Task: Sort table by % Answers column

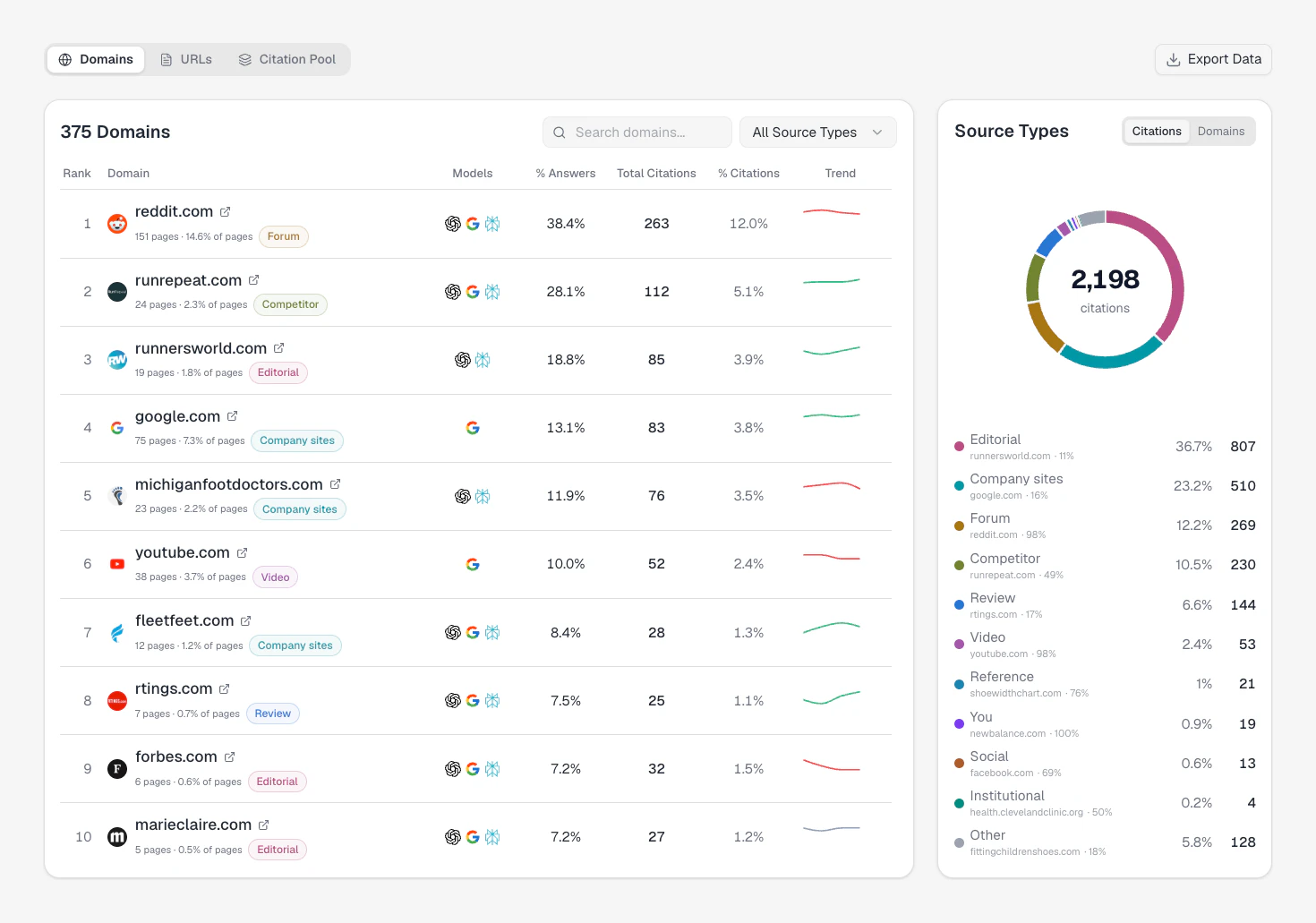Action: click(x=566, y=174)
